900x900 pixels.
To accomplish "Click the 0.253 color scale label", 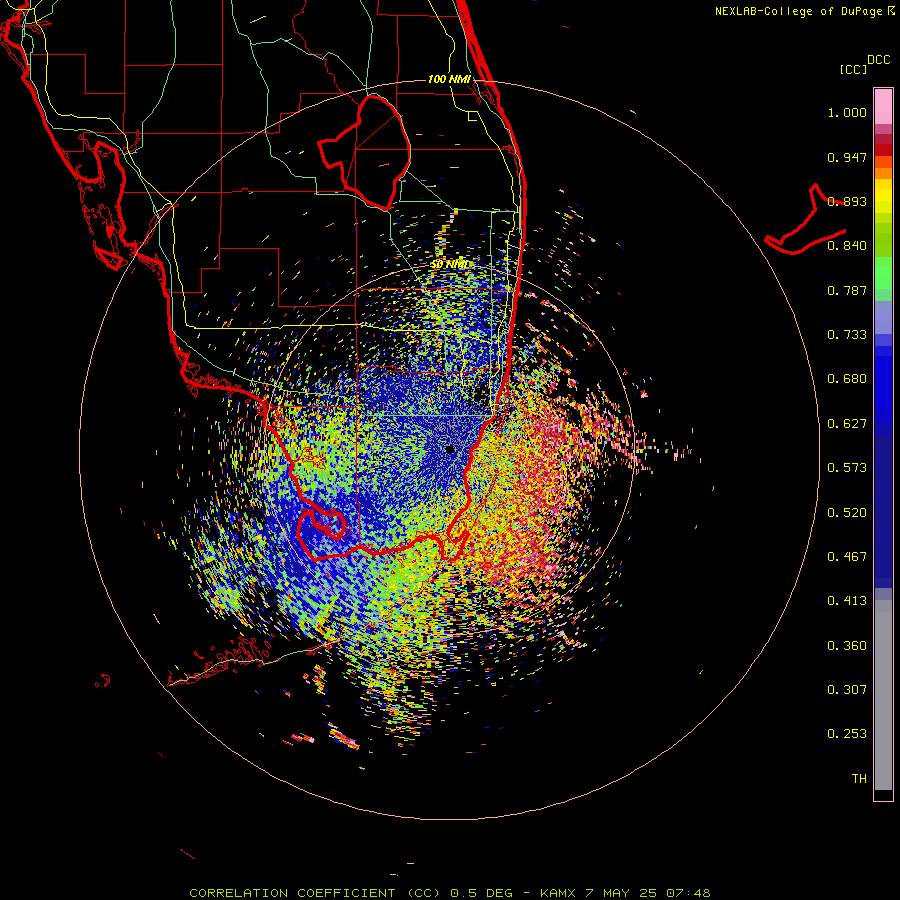I will 847,734.
